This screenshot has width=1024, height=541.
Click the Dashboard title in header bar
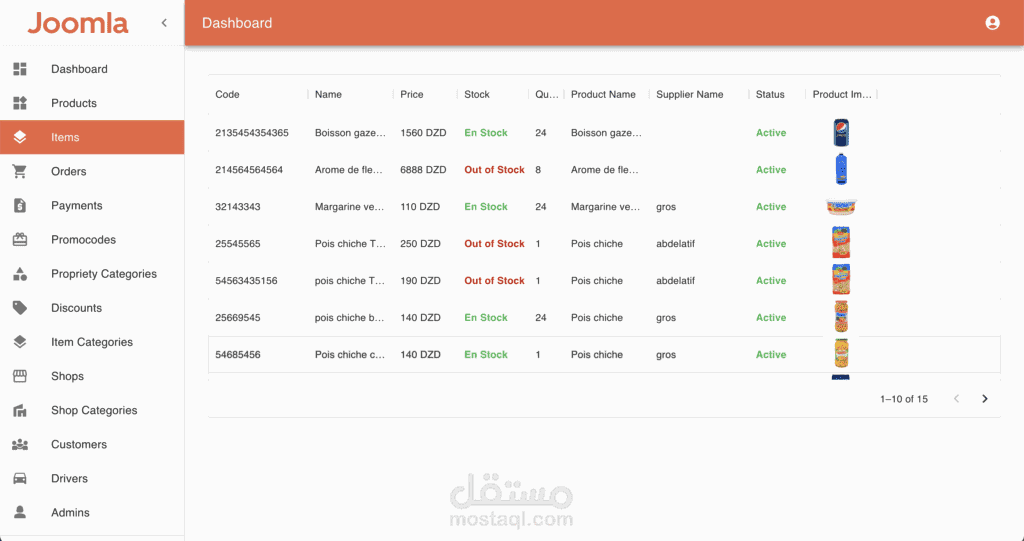point(237,23)
